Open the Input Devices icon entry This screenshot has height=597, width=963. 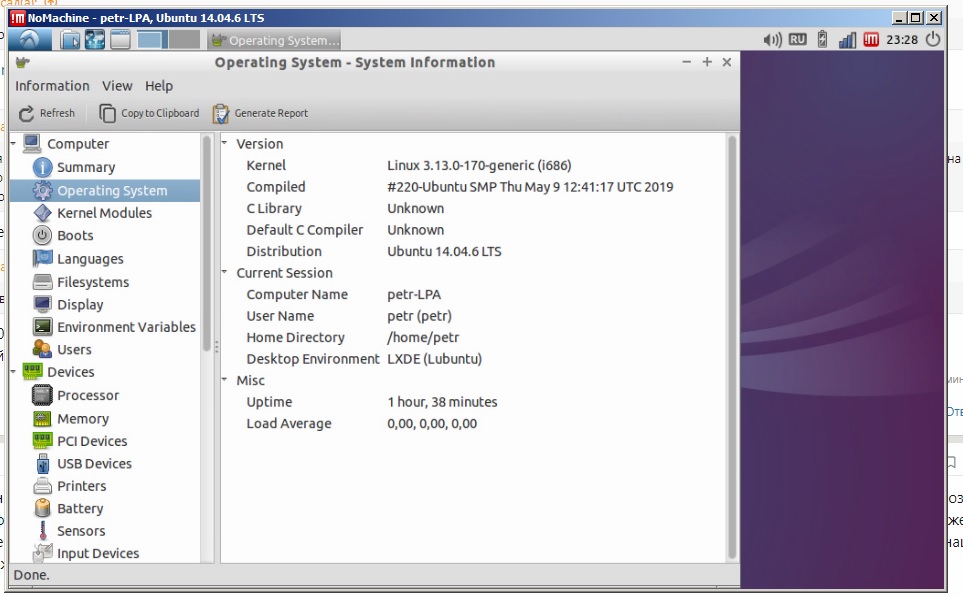point(42,553)
